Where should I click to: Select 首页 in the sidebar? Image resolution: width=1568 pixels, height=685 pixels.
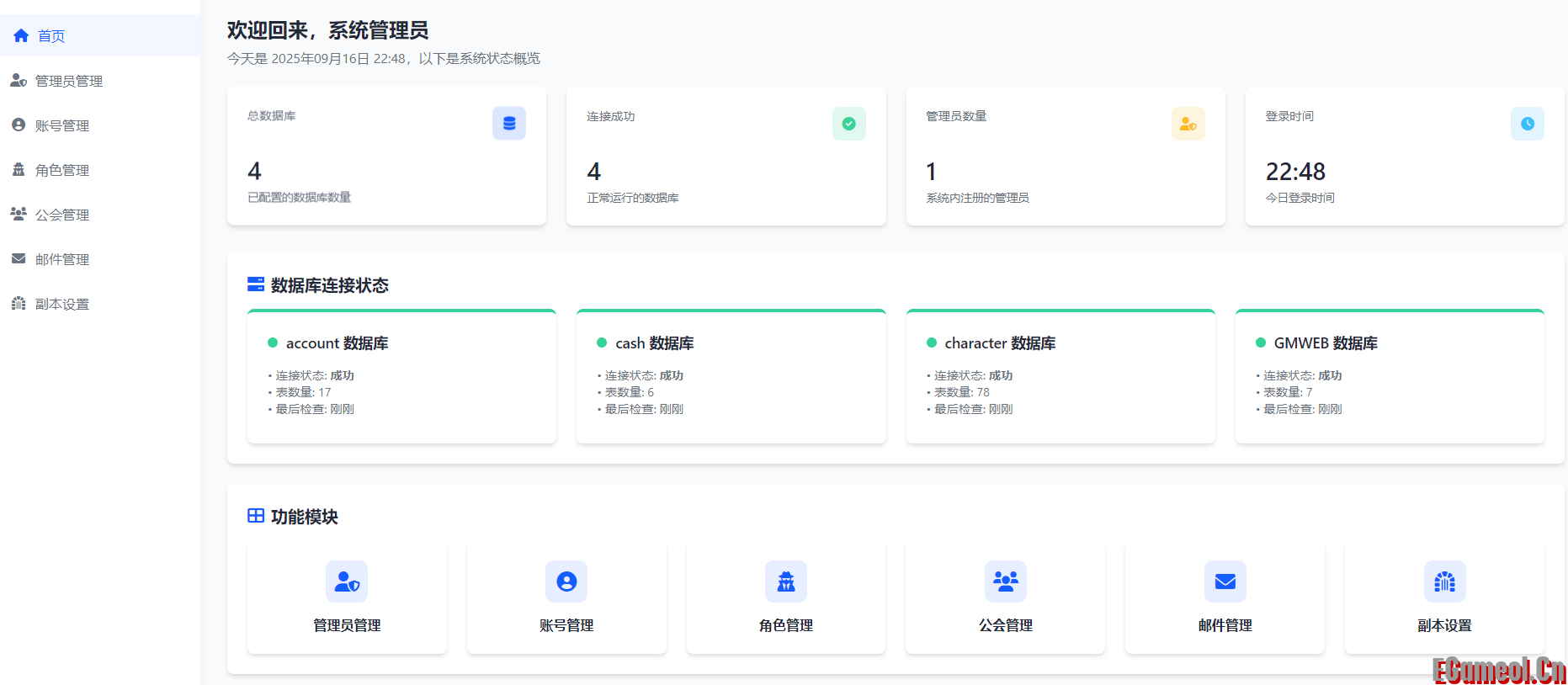[50, 36]
